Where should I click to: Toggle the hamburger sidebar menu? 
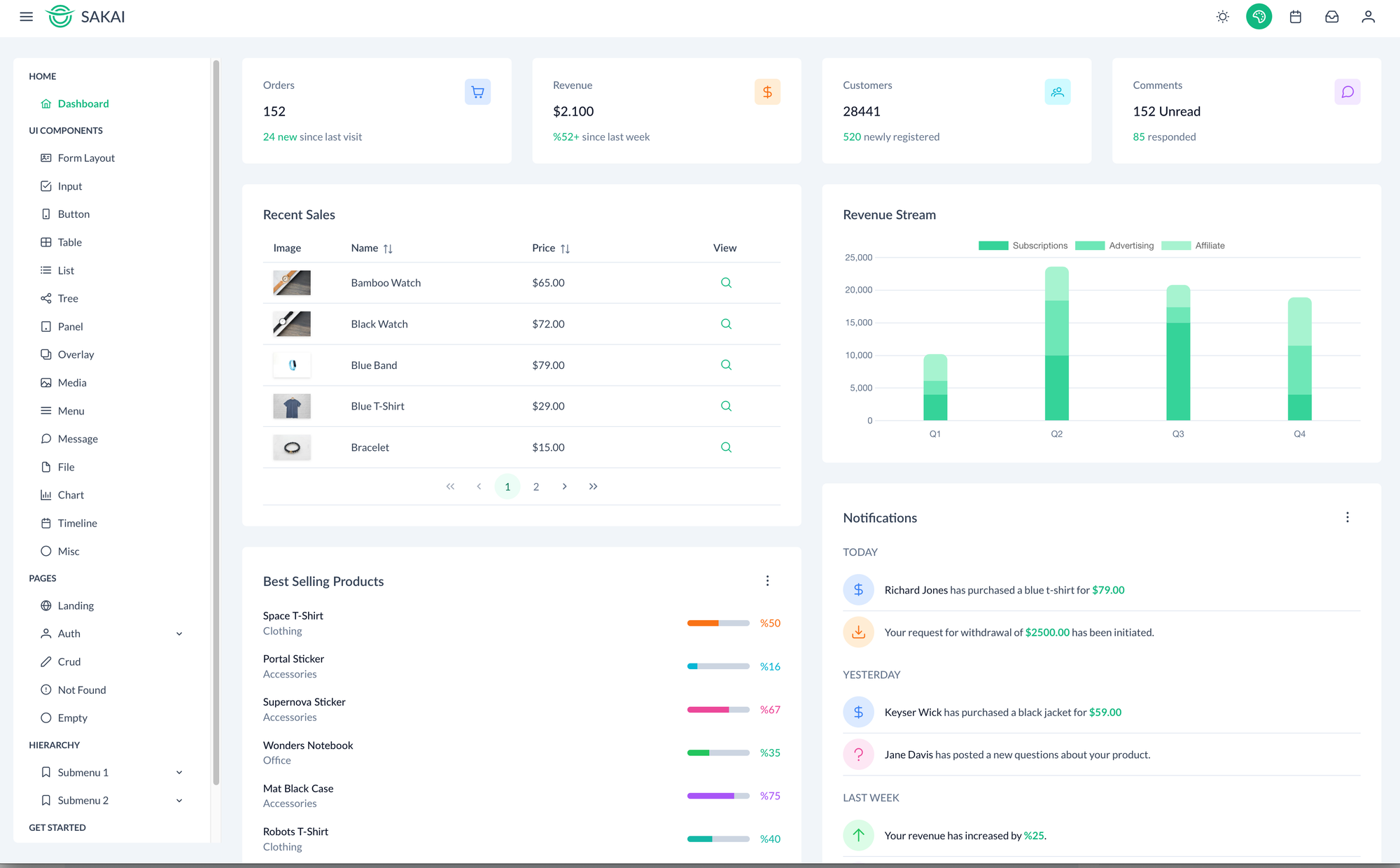pos(26,17)
